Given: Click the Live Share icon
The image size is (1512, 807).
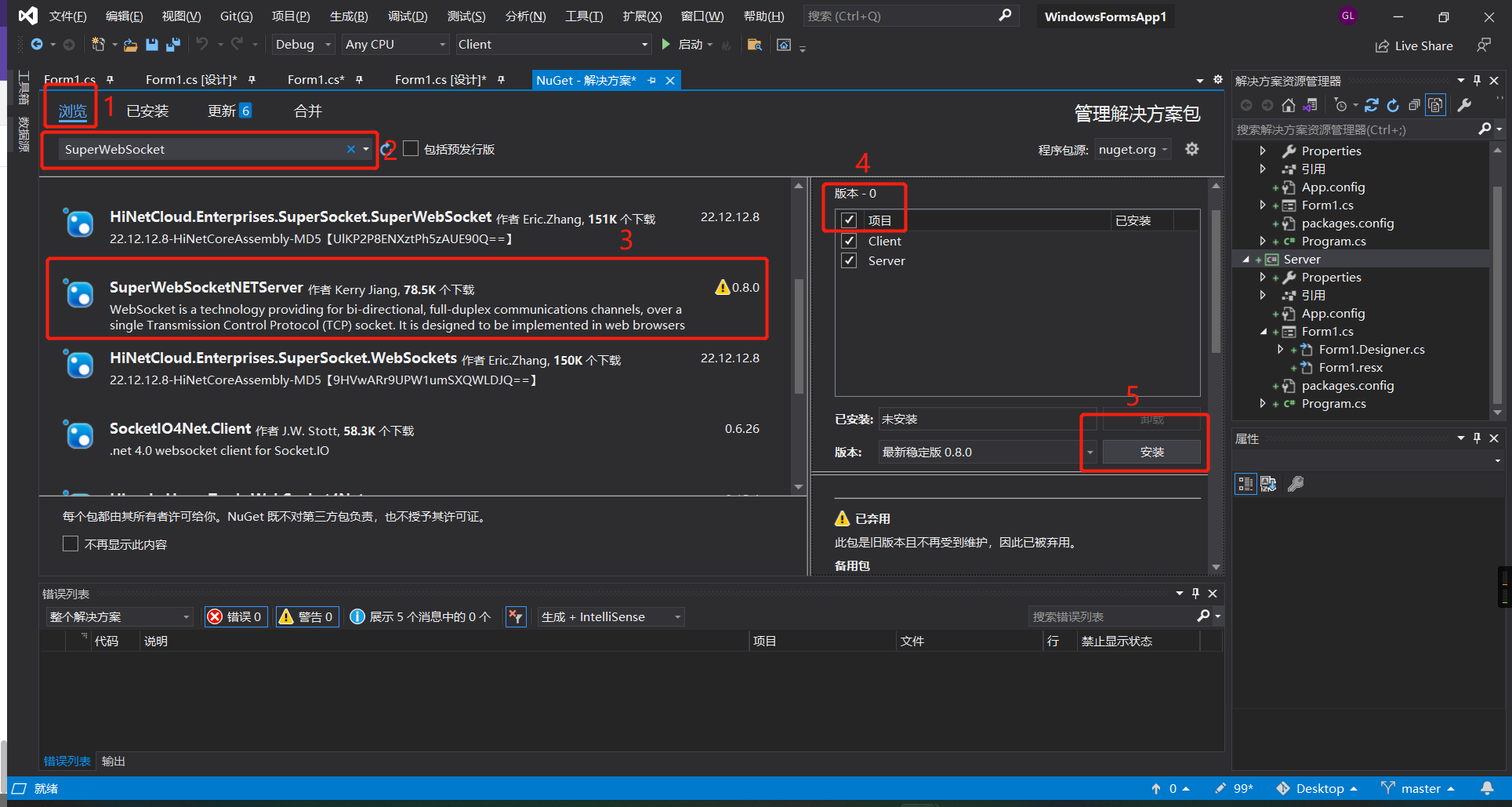Looking at the screenshot, I should click(x=1382, y=46).
